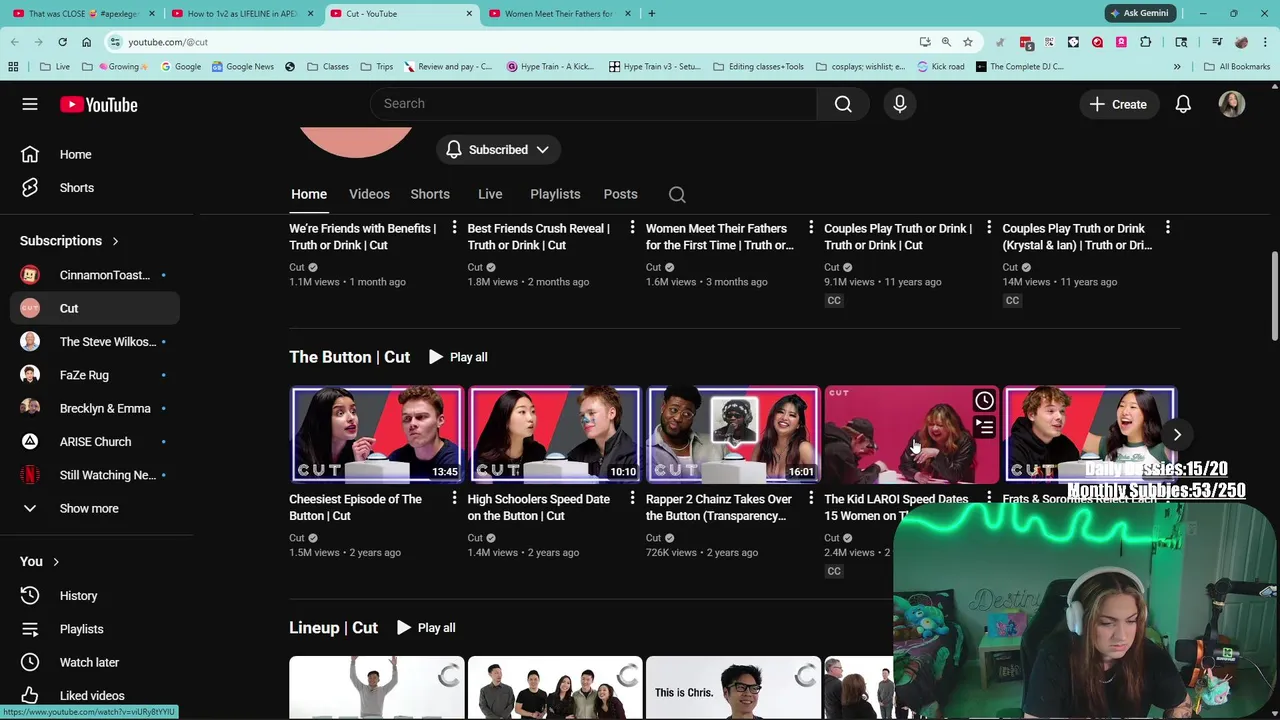Start voice search with the microphone icon

pyautogui.click(x=899, y=104)
